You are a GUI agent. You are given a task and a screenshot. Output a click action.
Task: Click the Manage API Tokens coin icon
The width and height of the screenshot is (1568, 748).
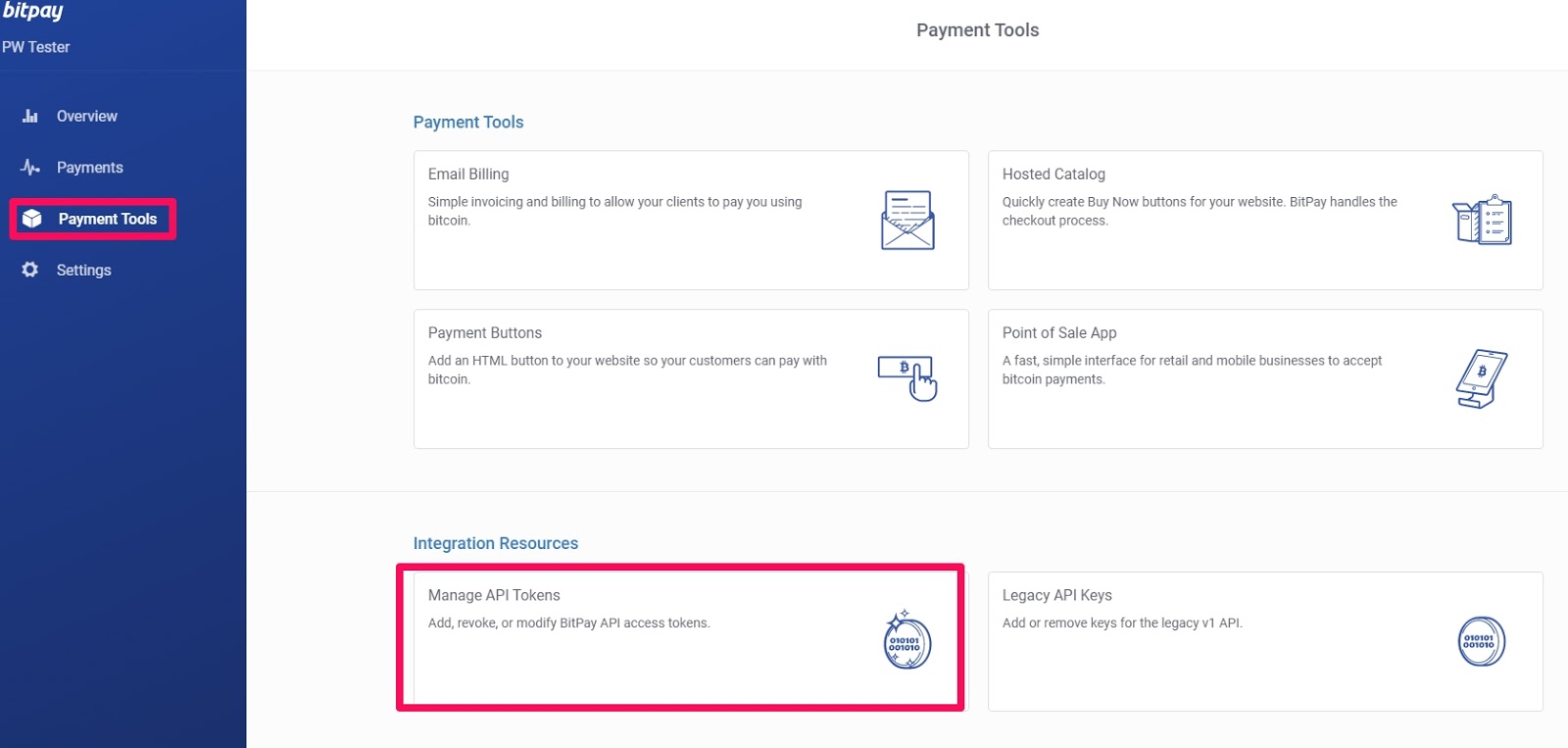907,640
